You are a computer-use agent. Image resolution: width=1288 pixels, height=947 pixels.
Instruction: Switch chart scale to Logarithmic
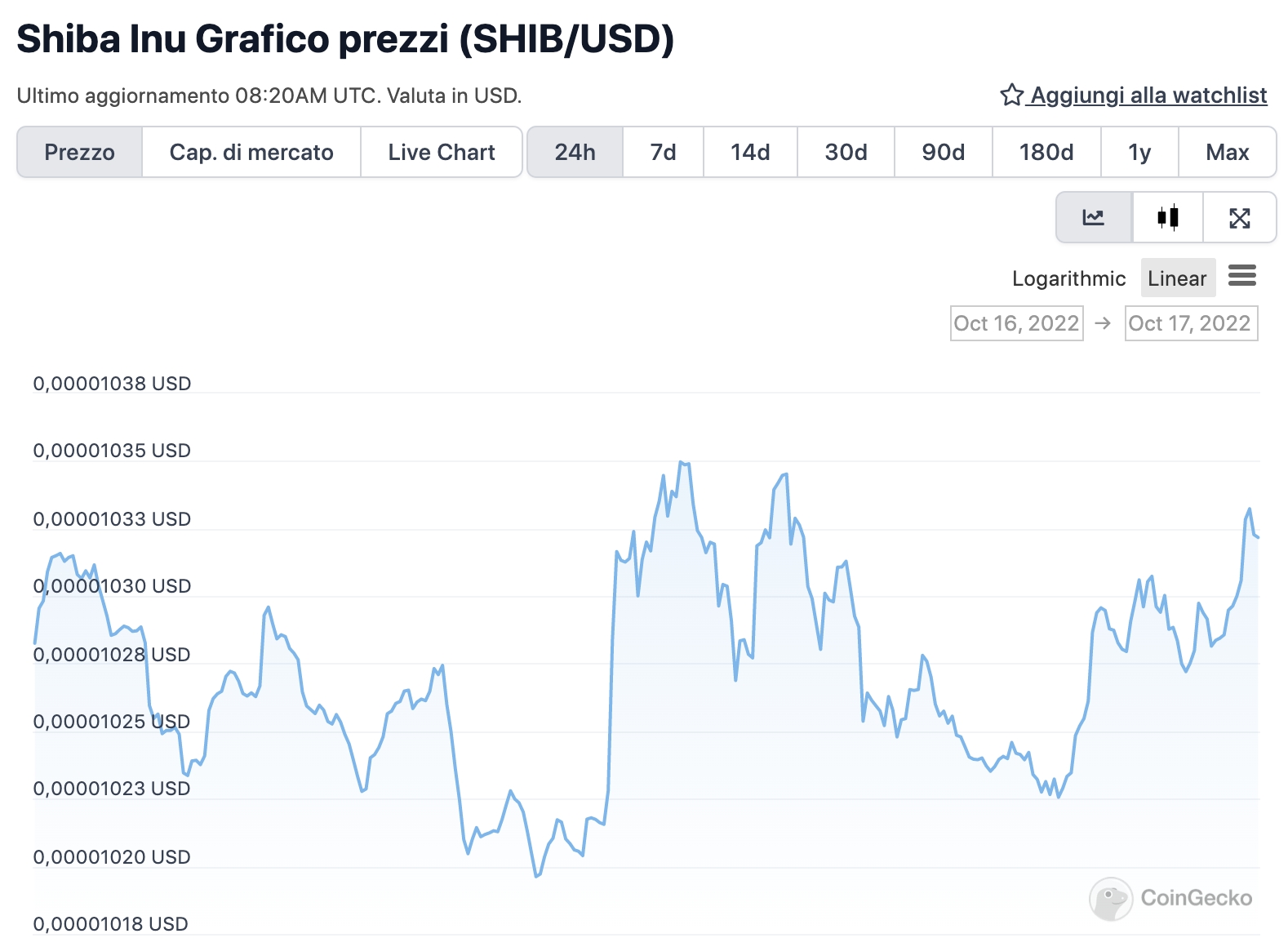(x=1068, y=278)
